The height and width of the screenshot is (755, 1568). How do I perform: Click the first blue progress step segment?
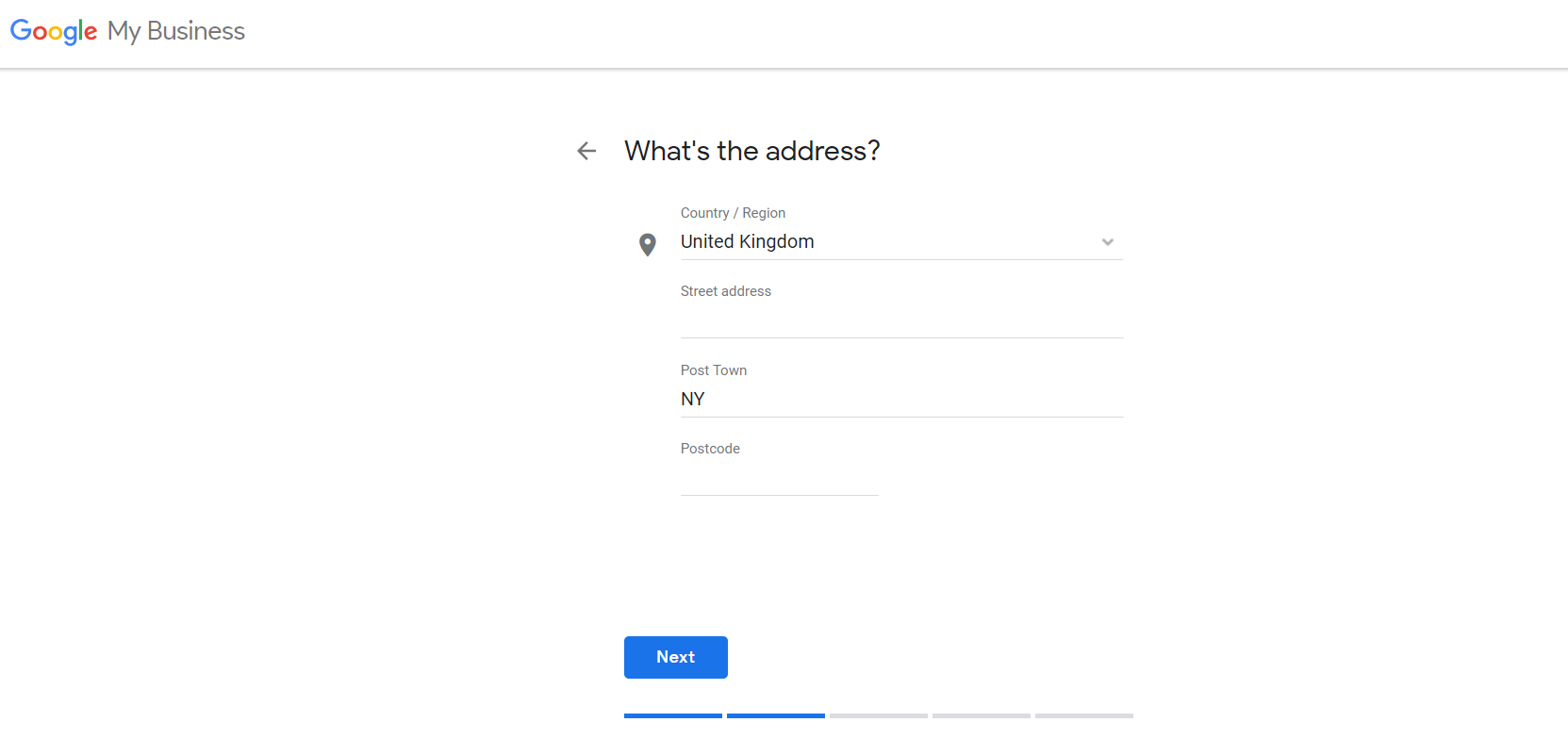pos(673,715)
